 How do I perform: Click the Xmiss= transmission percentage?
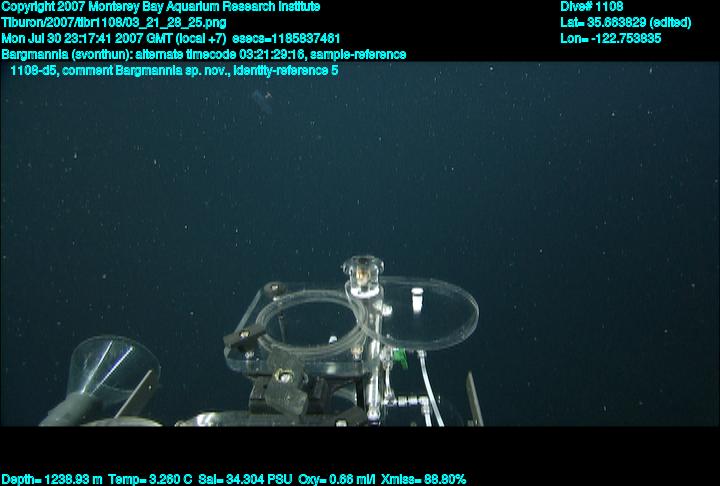pos(423,480)
